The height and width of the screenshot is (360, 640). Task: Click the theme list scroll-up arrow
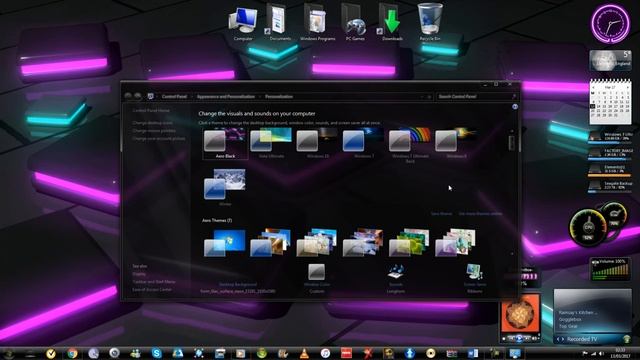(x=512, y=131)
